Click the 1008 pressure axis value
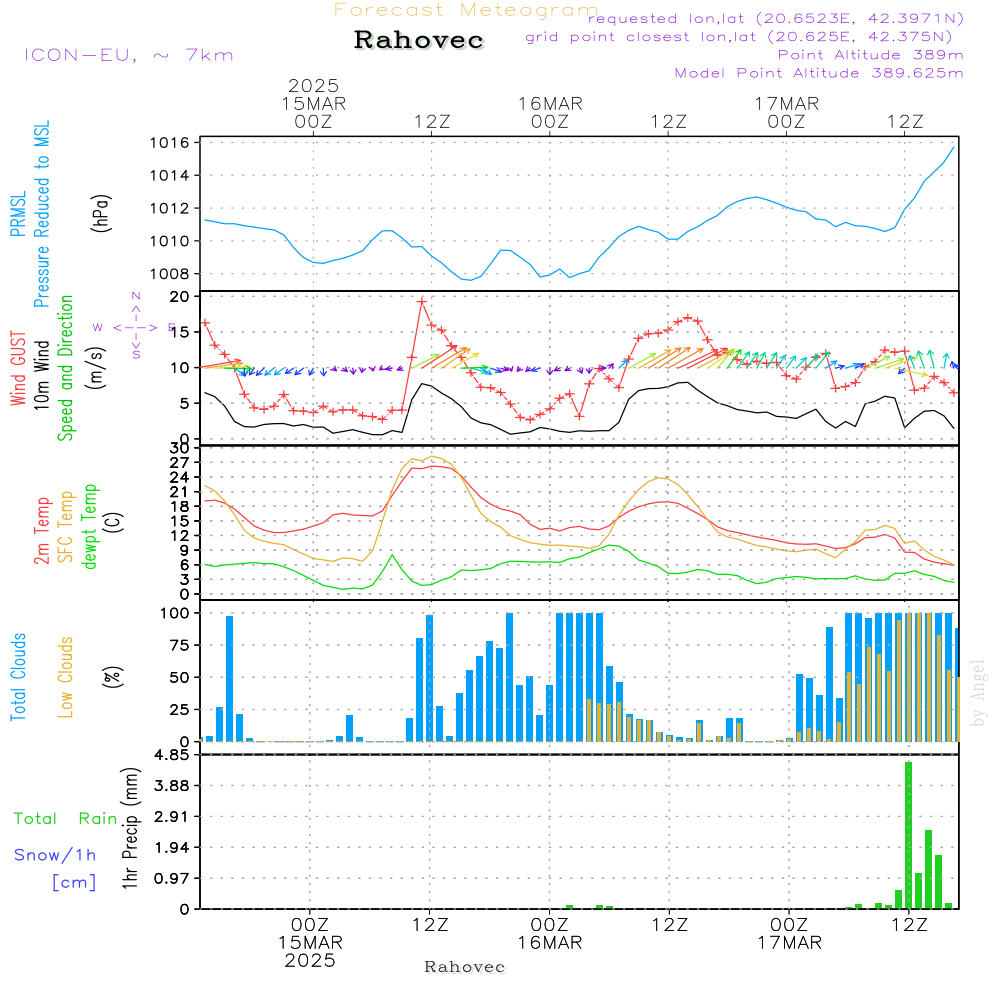 tap(170, 274)
